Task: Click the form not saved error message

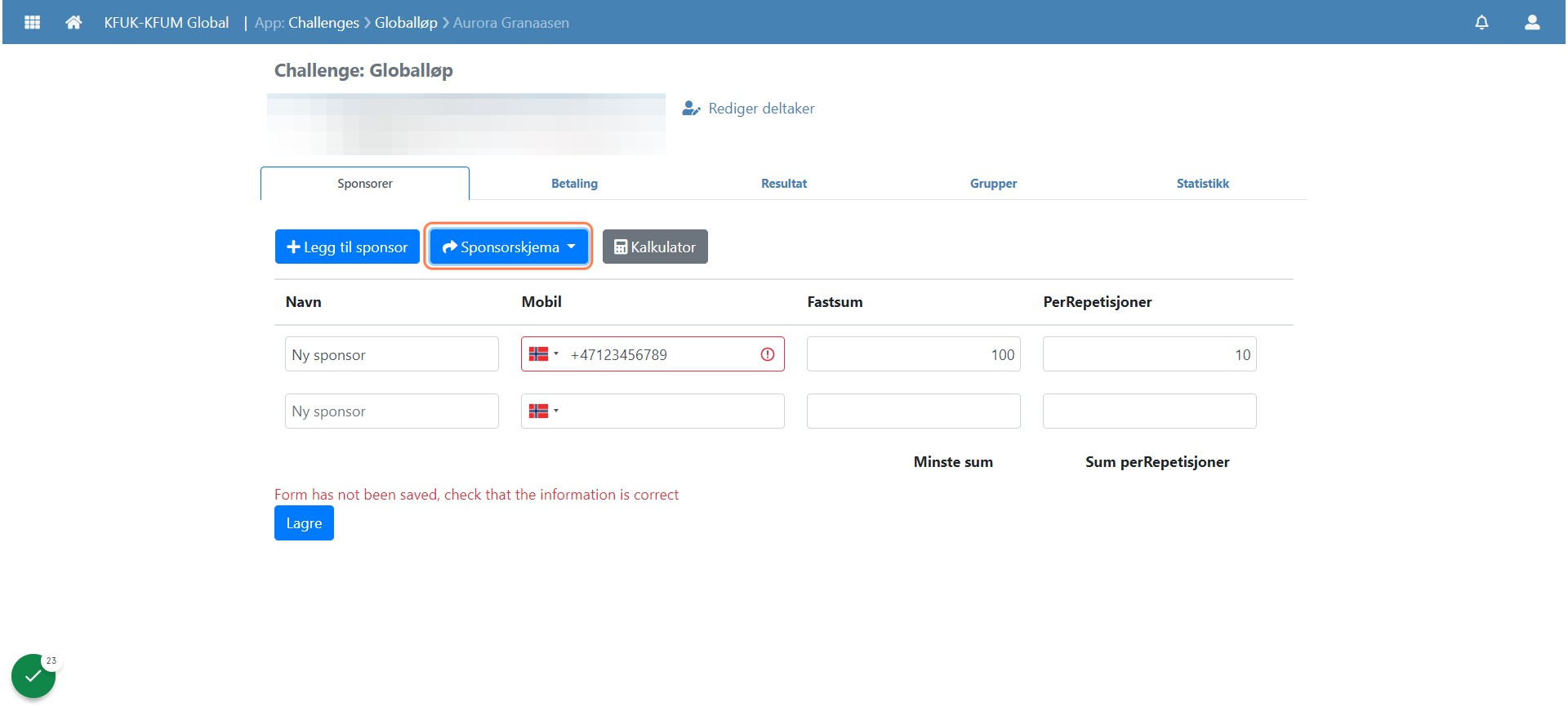Action: coord(476,495)
